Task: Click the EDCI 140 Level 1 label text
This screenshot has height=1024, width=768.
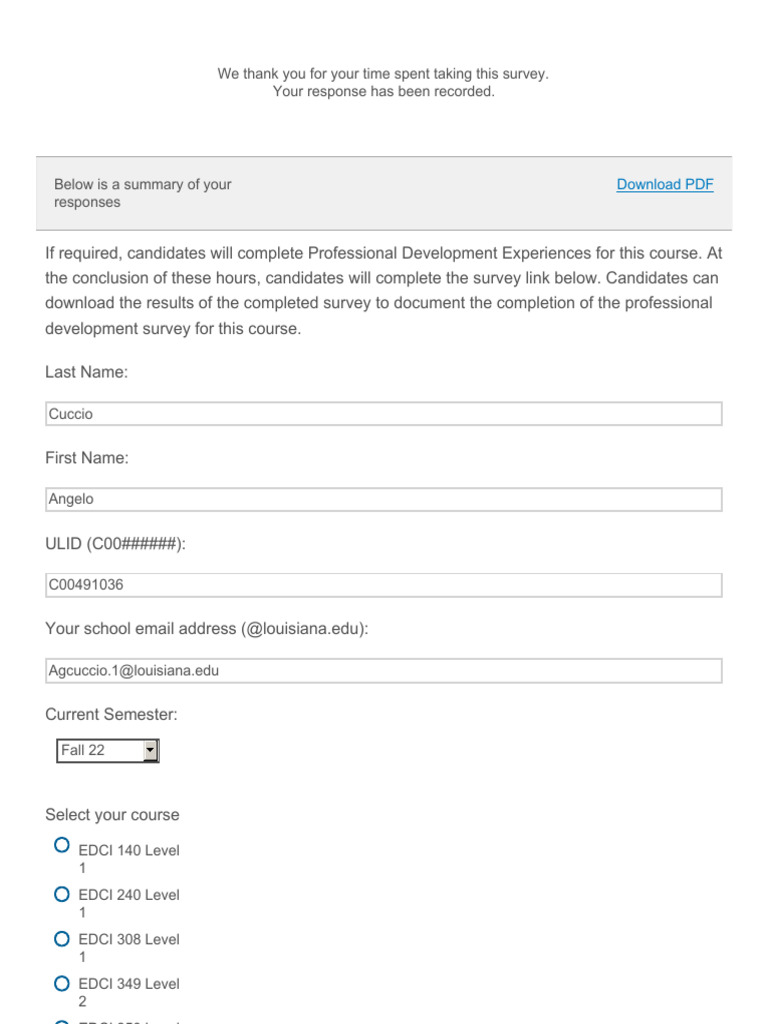Action: pyautogui.click(x=128, y=859)
